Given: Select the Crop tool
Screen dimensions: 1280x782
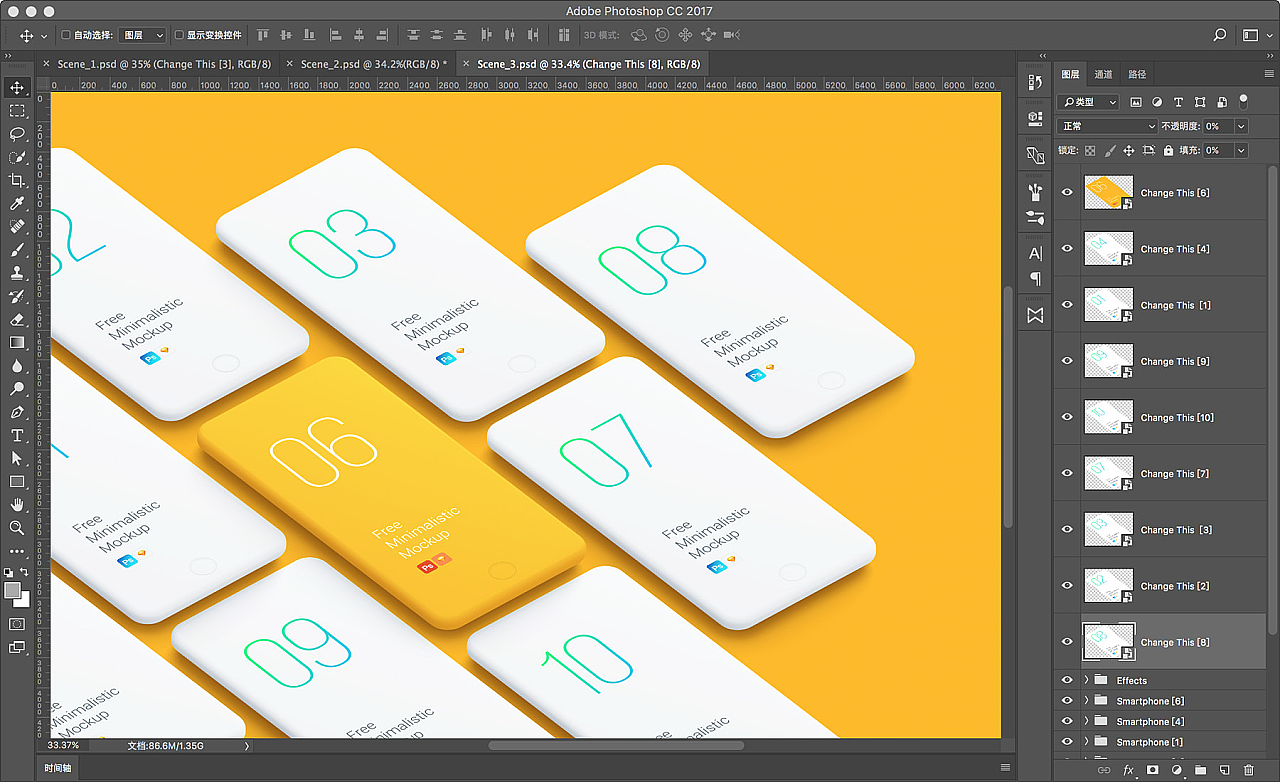Looking at the screenshot, I should [x=17, y=180].
